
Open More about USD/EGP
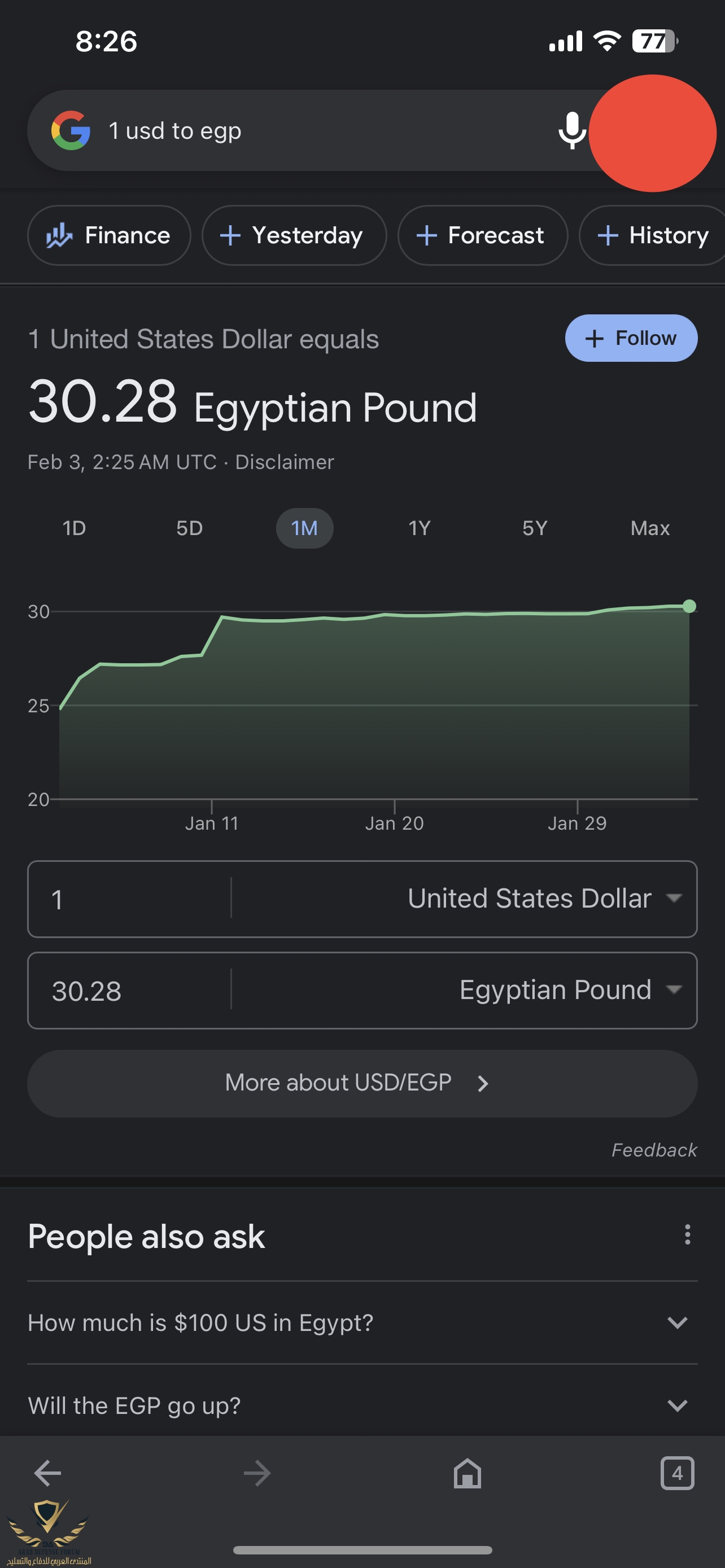(x=362, y=1083)
